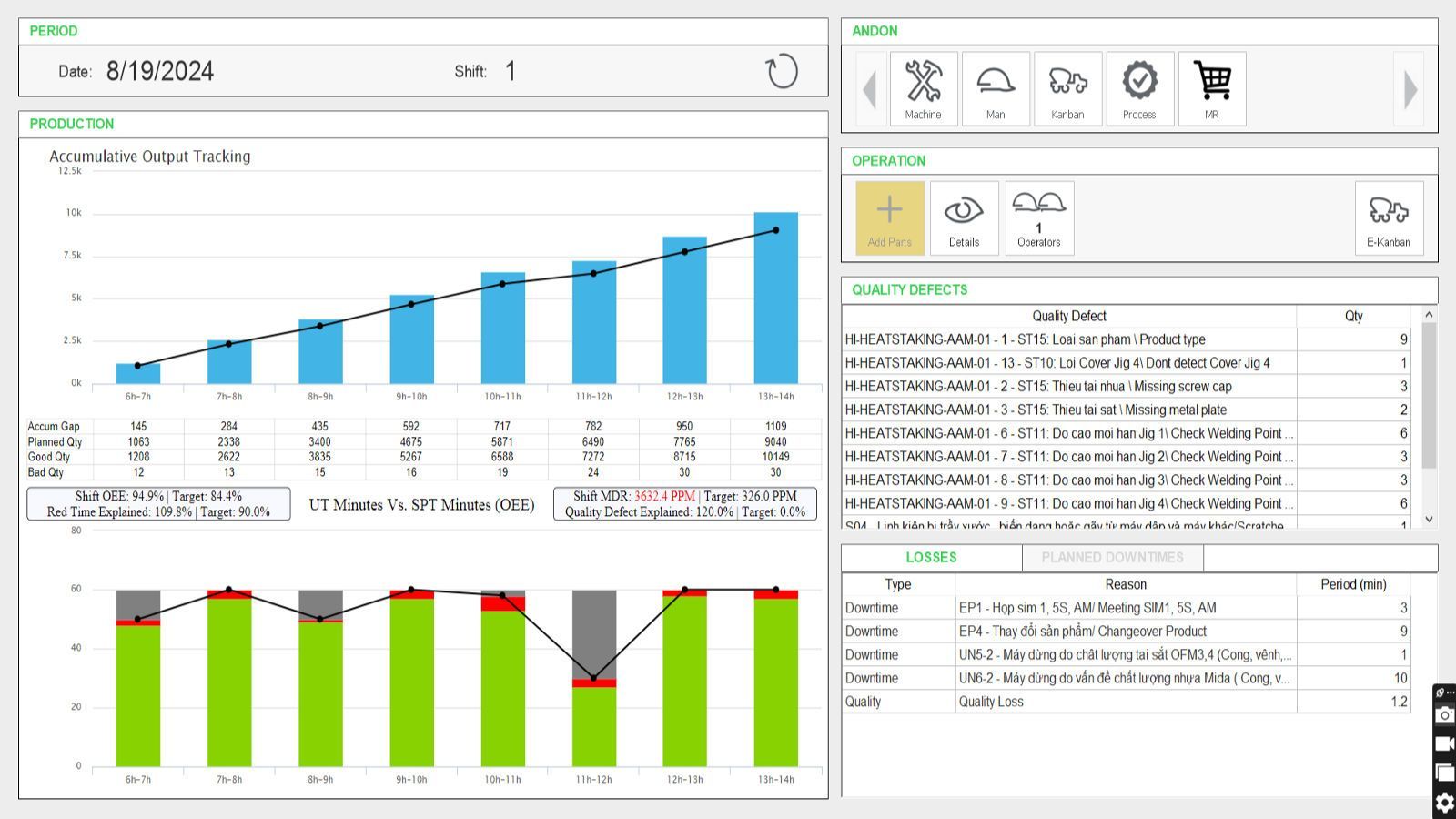Click the Quality Defects scrollbar down arrow
This screenshot has height=819, width=1456.
(1429, 519)
